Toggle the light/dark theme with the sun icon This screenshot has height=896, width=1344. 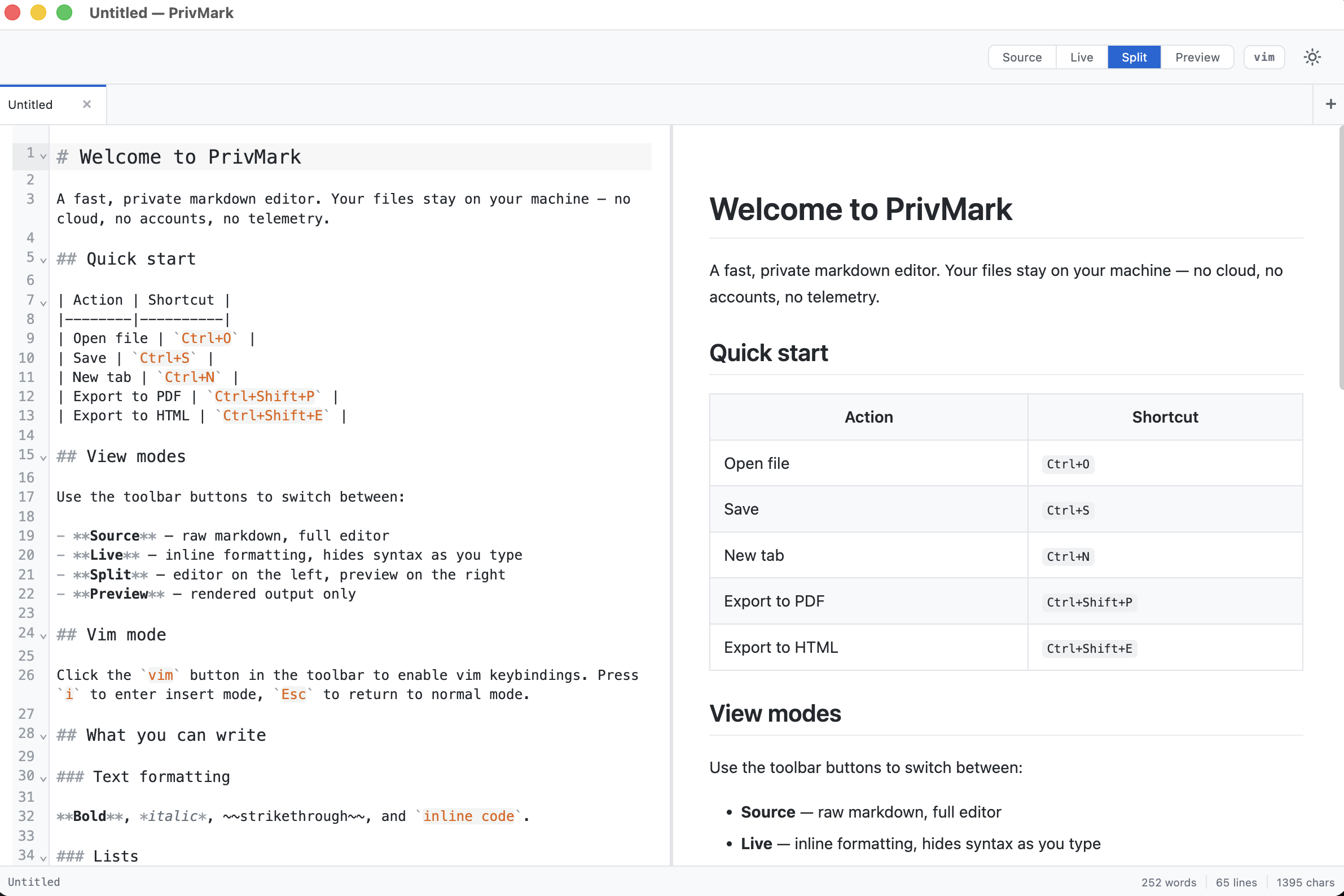point(1312,56)
